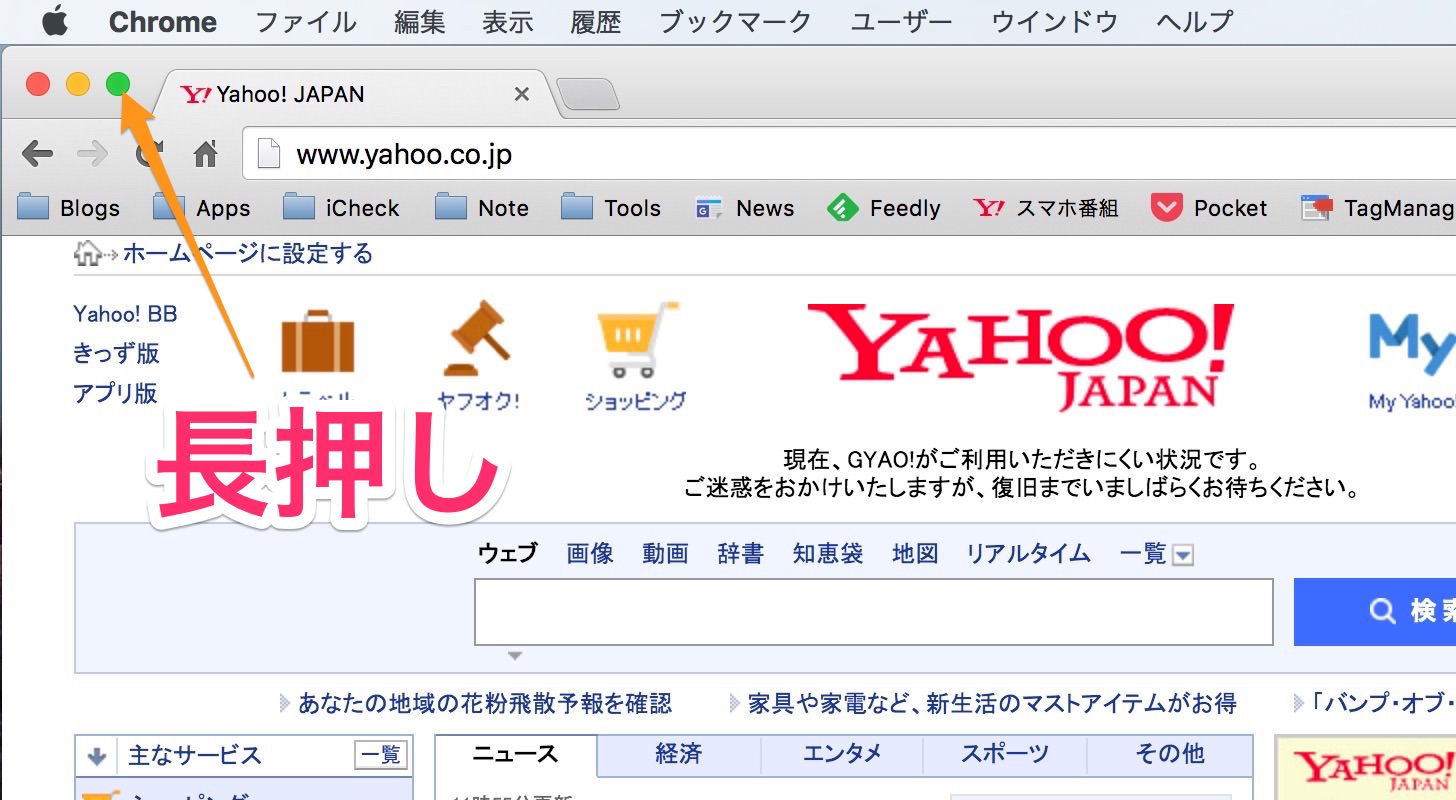Select the 地図 search category
This screenshot has height=800, width=1456.
[x=915, y=553]
